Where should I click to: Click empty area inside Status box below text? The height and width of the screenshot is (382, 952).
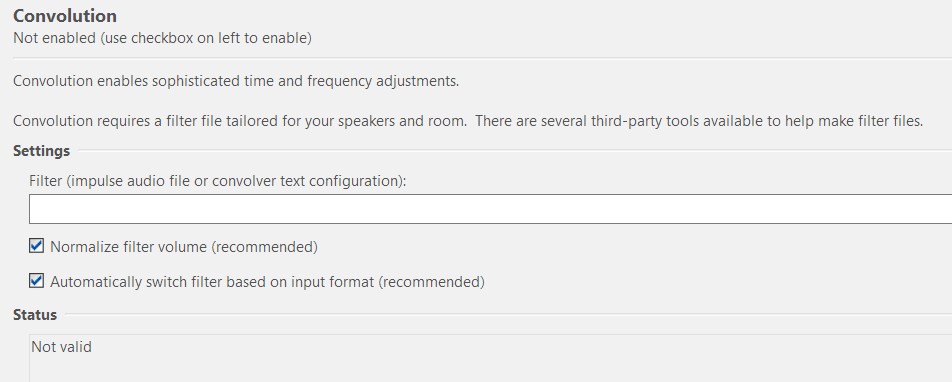click(x=491, y=369)
